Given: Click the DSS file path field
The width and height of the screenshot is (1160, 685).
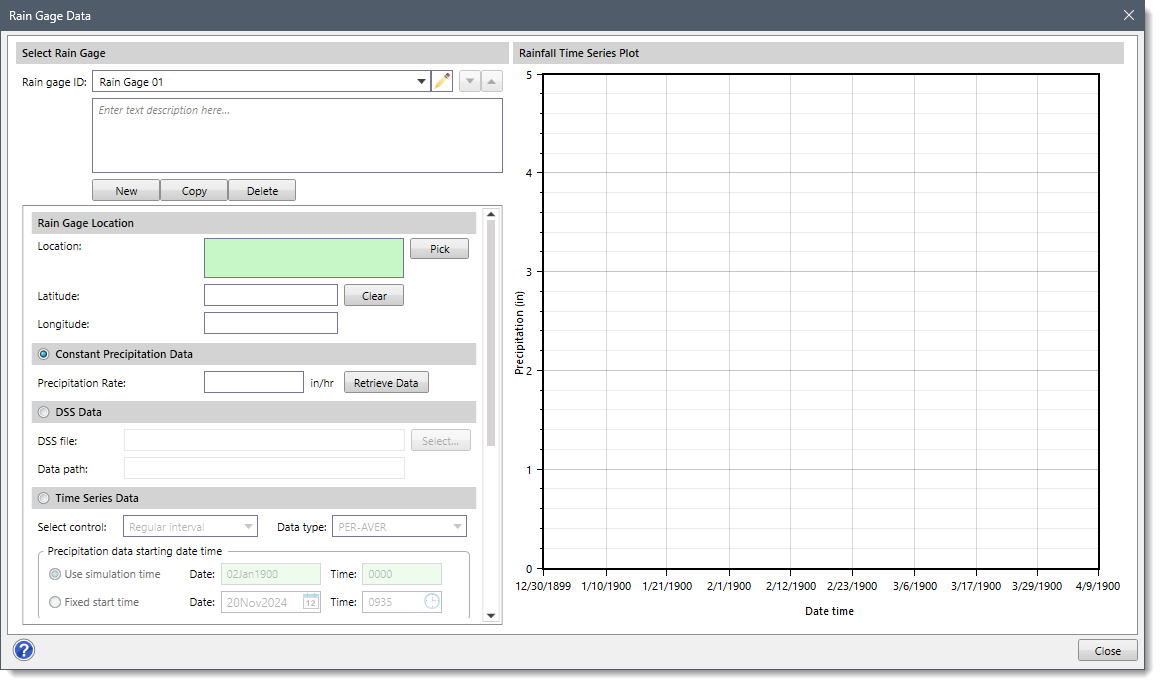Looking at the screenshot, I should click(264, 441).
